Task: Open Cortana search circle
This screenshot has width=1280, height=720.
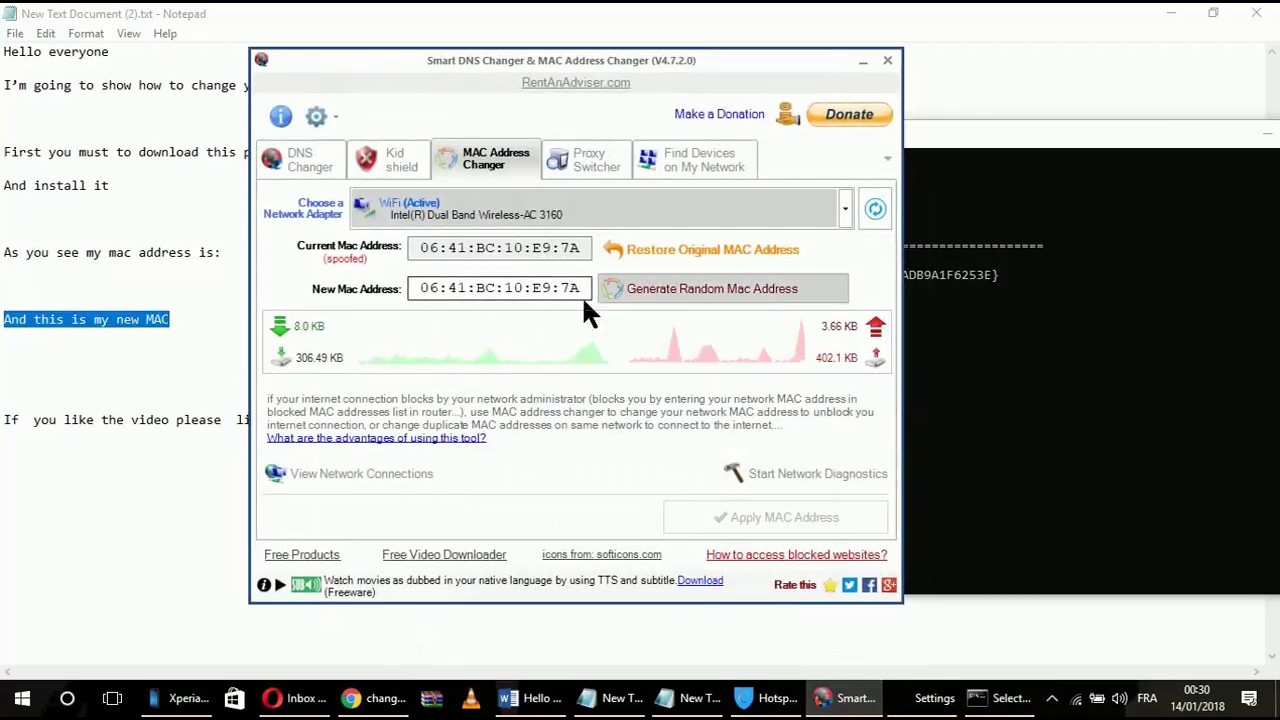Action: tap(67, 698)
